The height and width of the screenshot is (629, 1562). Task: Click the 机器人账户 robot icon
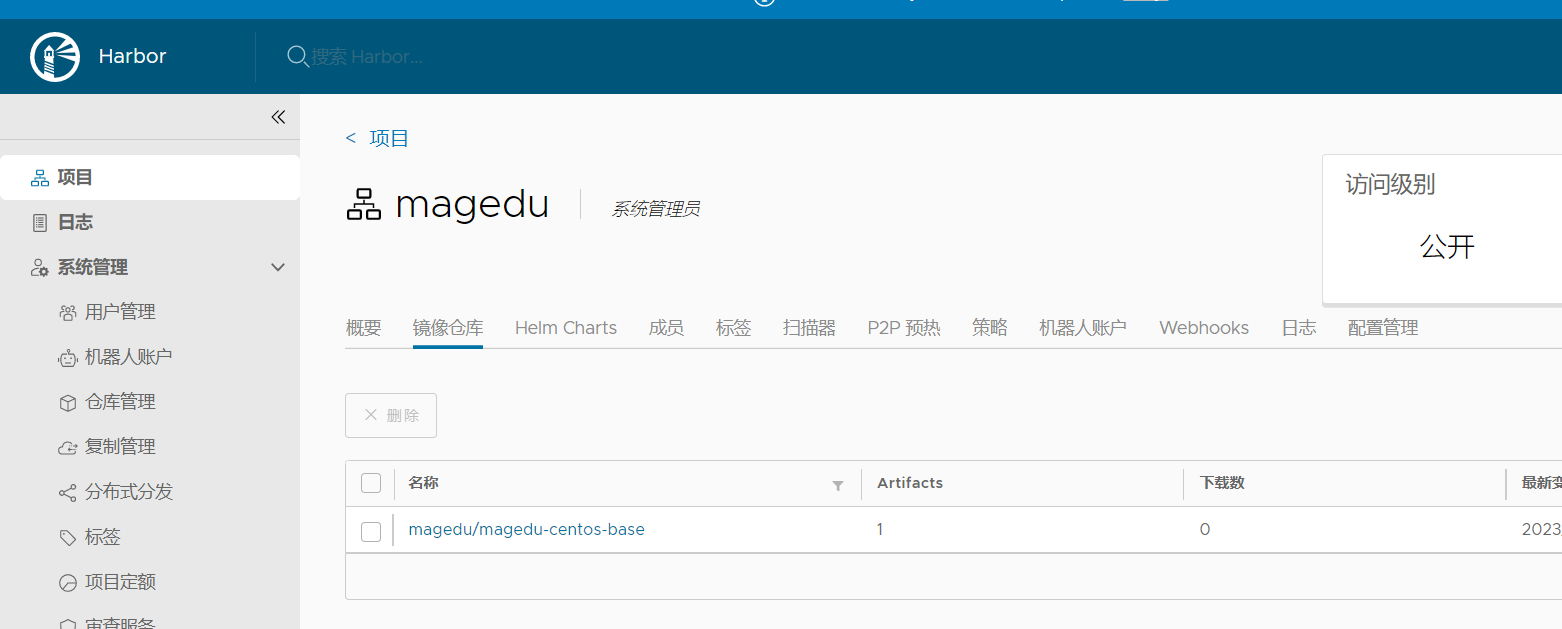pos(68,358)
